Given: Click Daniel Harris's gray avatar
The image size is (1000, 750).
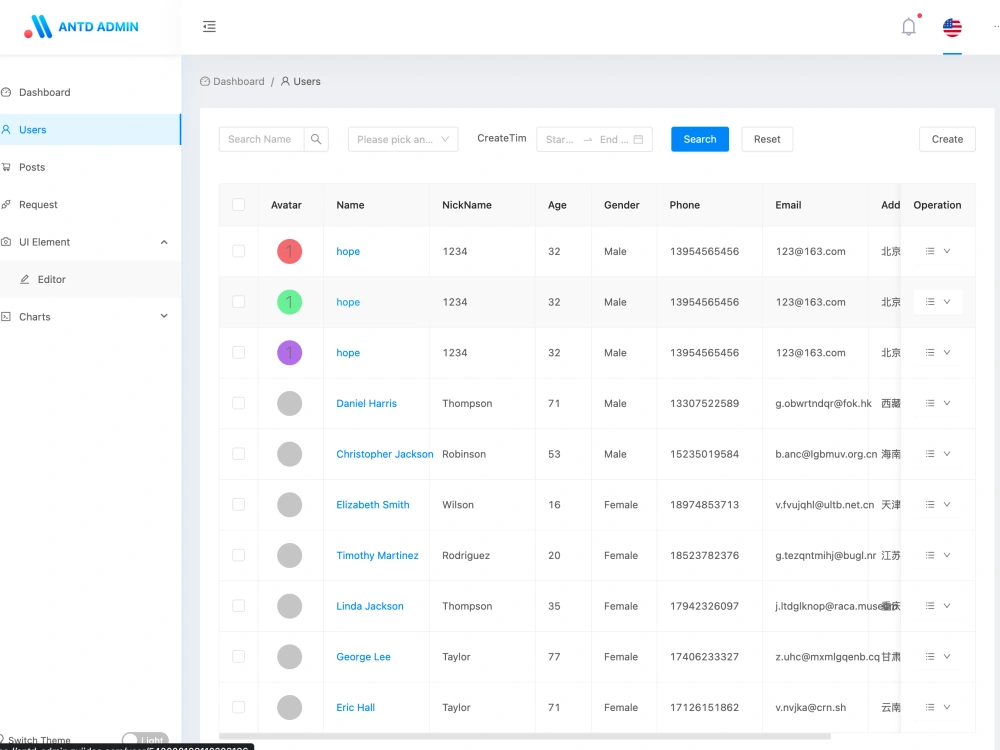Looking at the screenshot, I should (290, 403).
